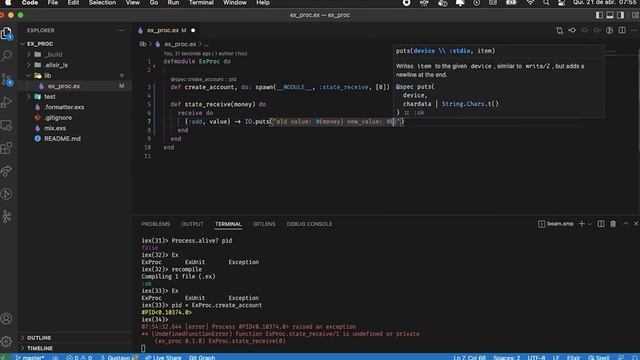Viewport: 640px width, 360px height.
Task: Open the Explorer view in activity bar
Action: click(x=7, y=33)
